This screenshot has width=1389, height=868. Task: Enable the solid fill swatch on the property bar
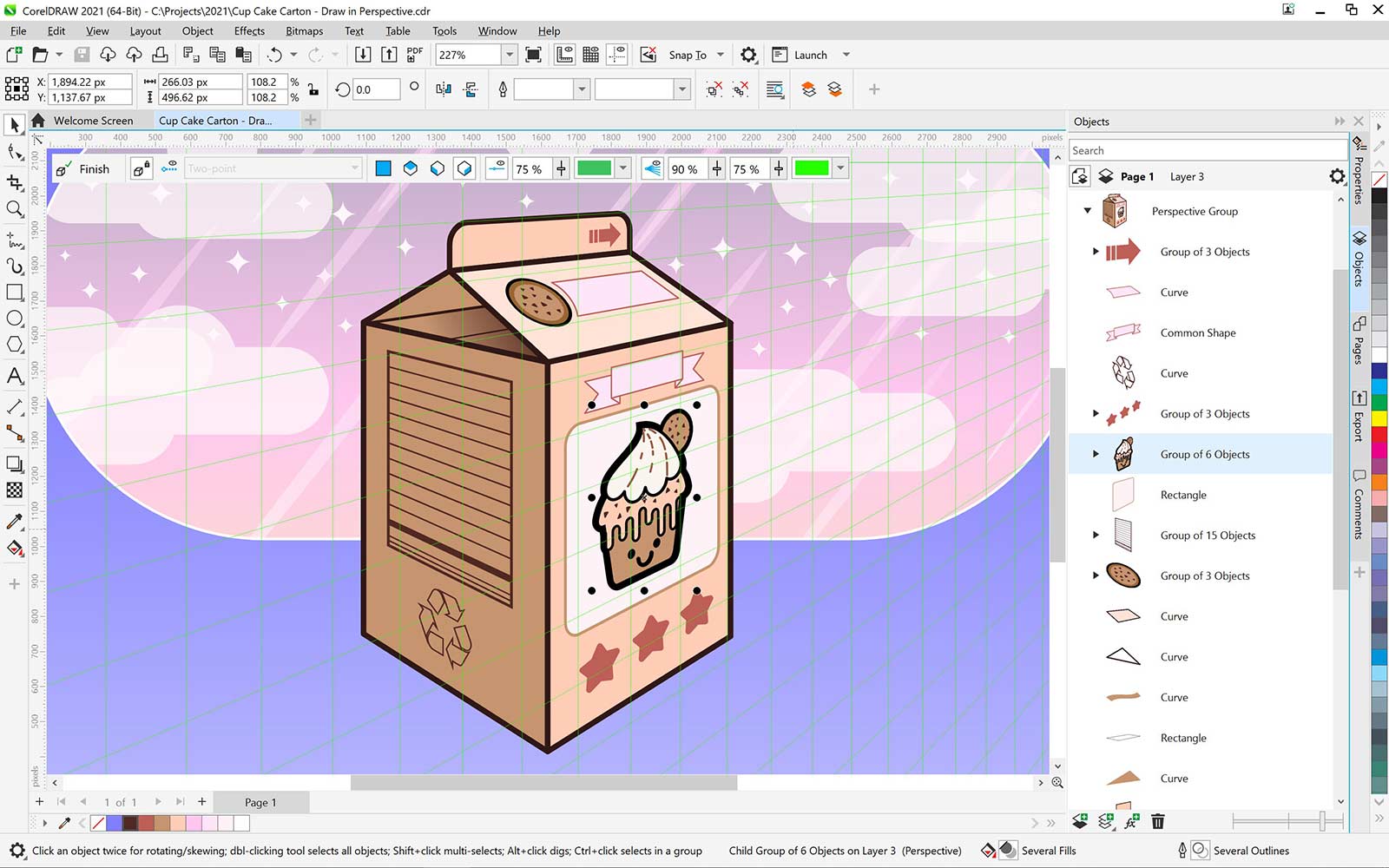(x=382, y=168)
